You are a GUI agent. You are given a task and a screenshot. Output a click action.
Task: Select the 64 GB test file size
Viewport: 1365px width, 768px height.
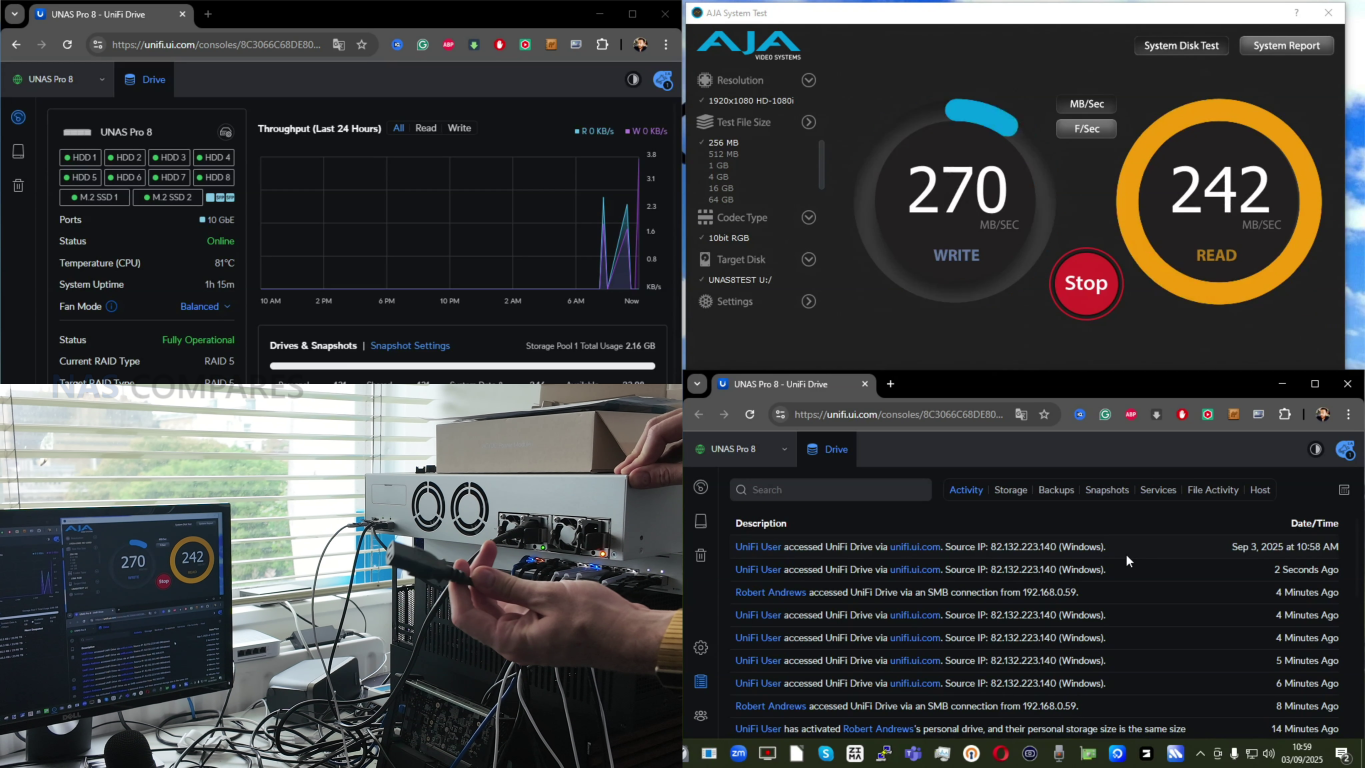[x=721, y=199]
